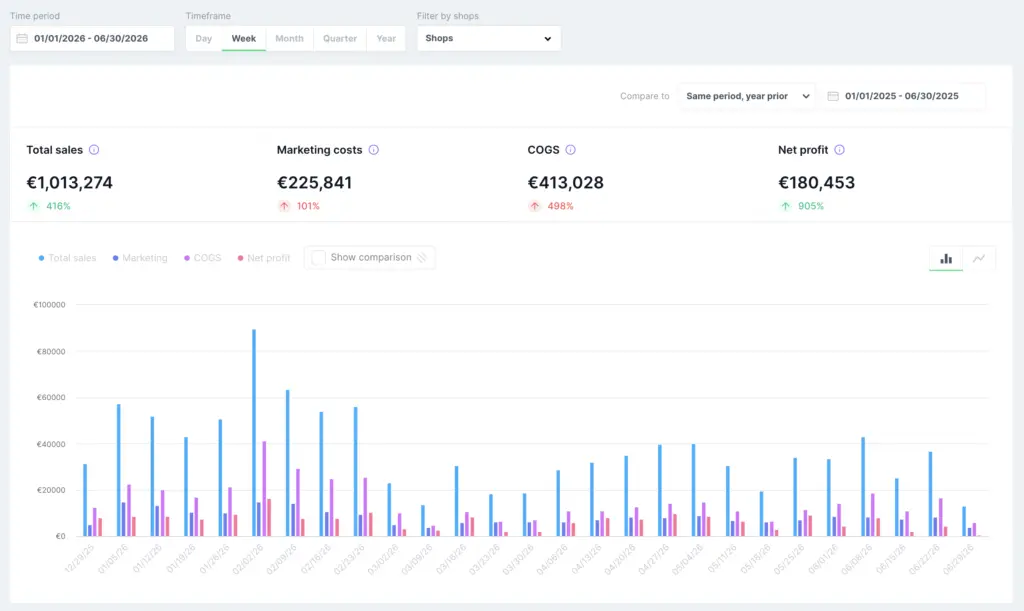
Task: Toggle the purple COGS legend dot
Action: click(x=187, y=258)
